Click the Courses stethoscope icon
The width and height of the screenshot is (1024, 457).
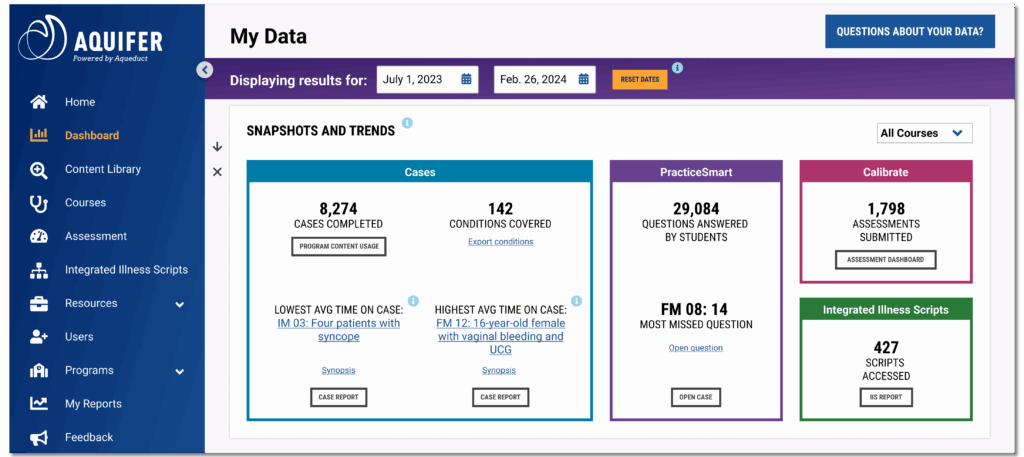click(x=39, y=203)
